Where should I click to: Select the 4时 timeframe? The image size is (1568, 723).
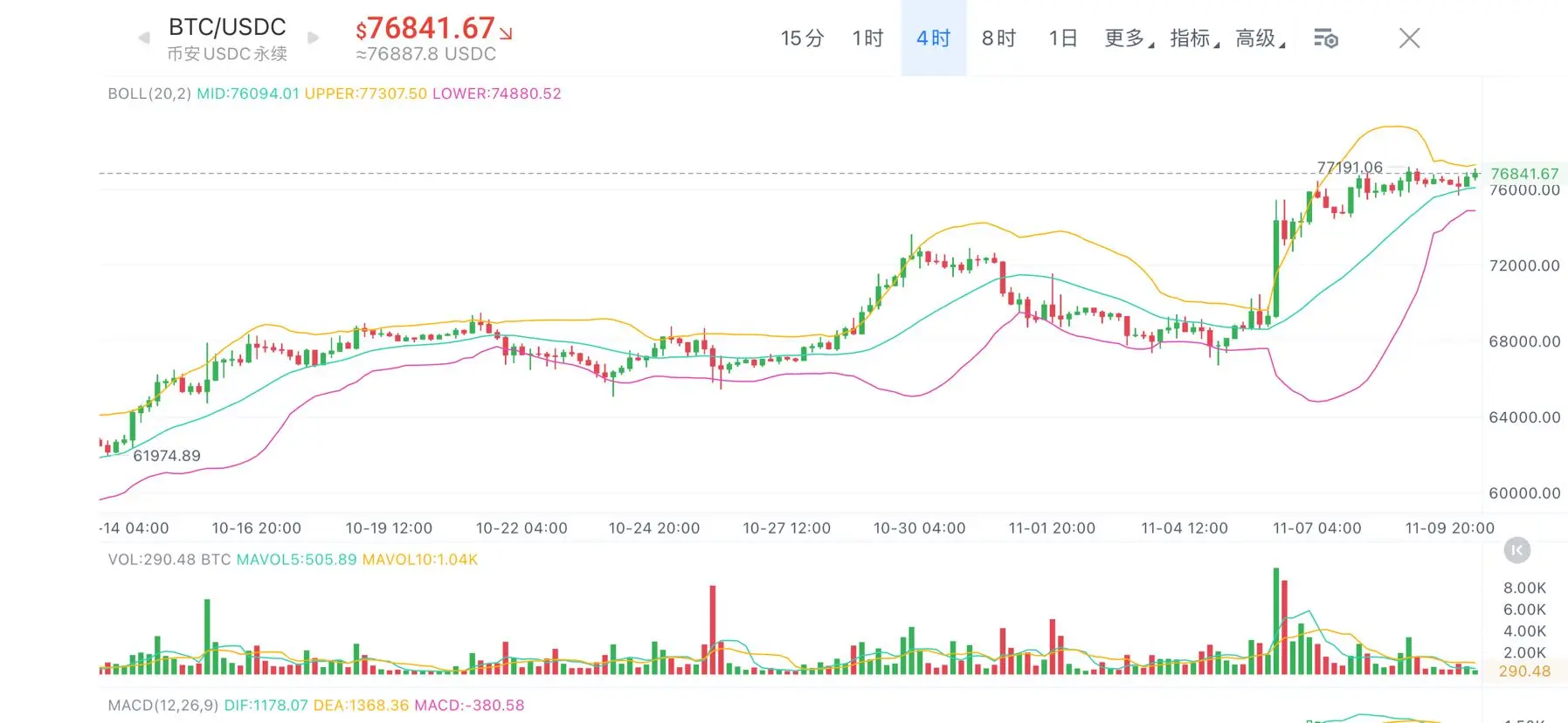[x=934, y=38]
